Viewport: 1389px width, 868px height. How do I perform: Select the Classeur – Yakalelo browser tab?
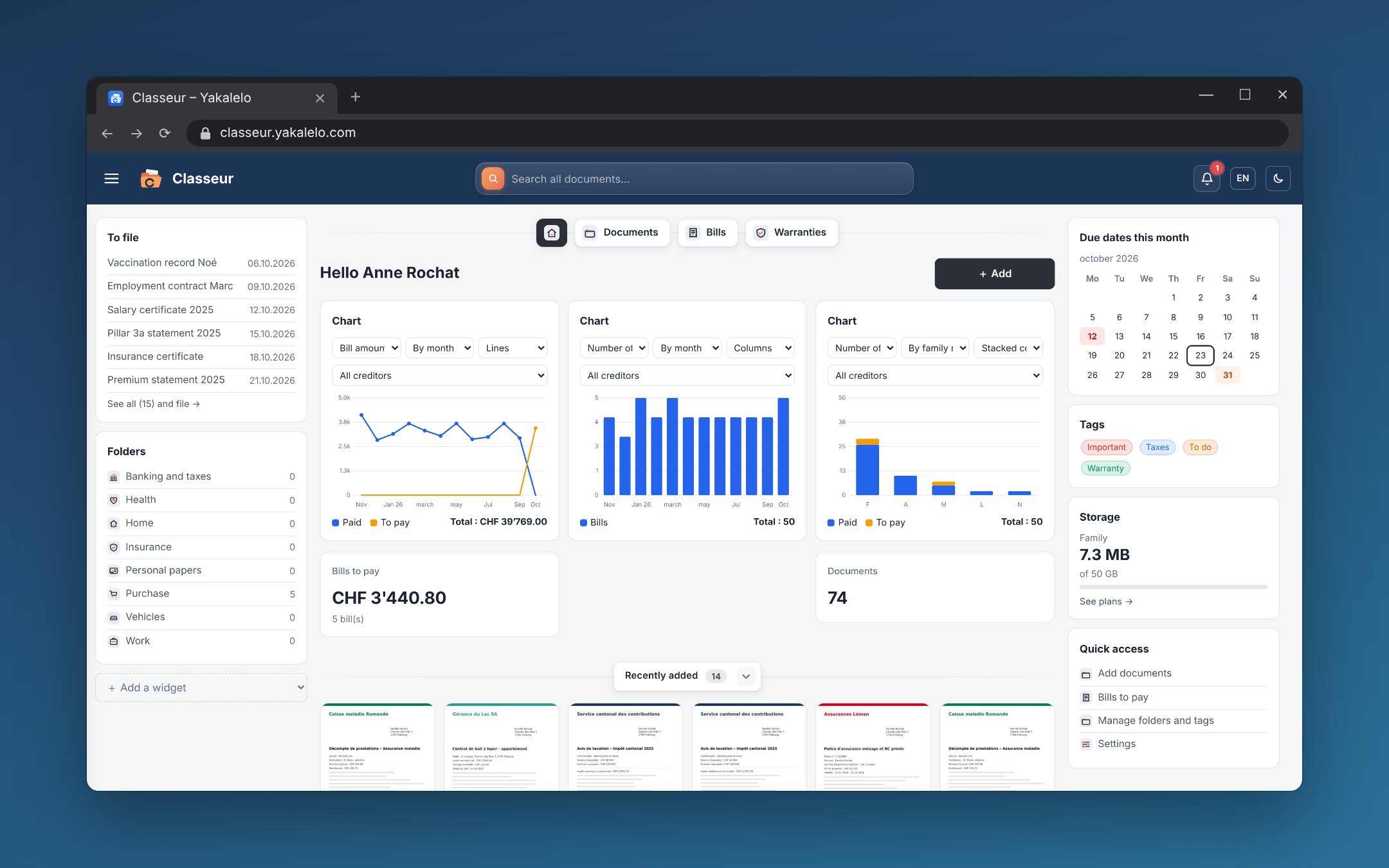pos(217,98)
